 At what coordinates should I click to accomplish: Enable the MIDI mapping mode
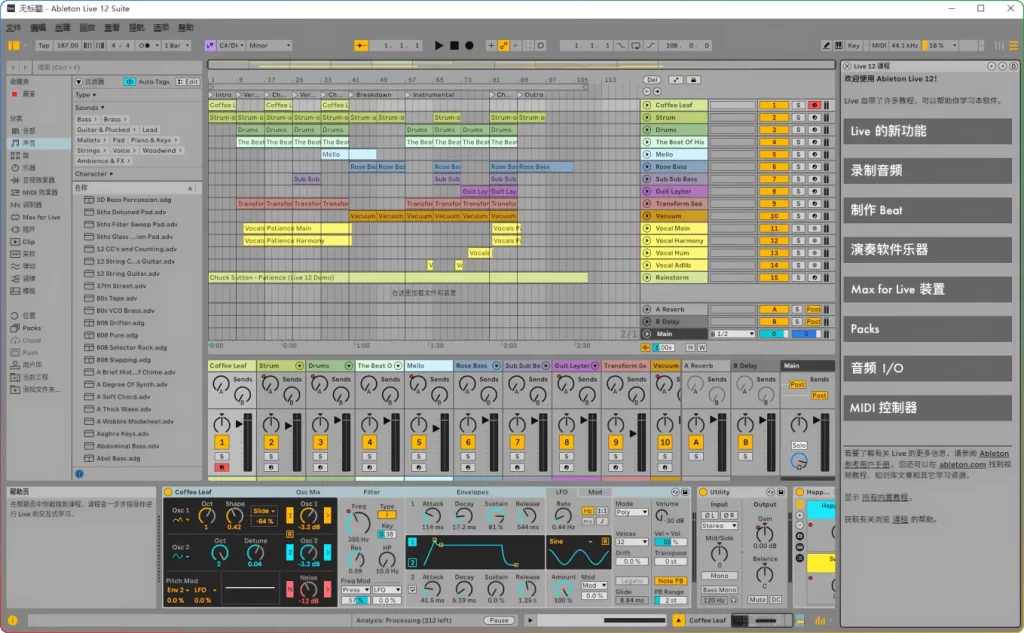click(879, 44)
